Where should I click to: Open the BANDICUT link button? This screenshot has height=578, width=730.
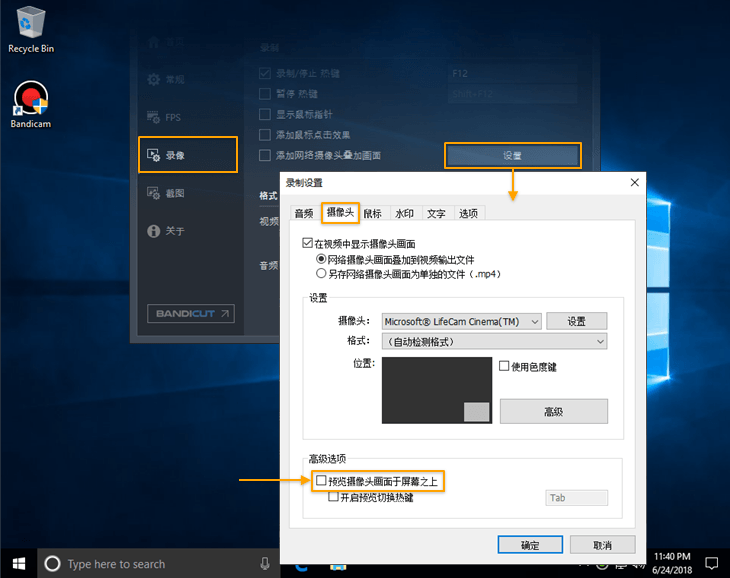[191, 314]
